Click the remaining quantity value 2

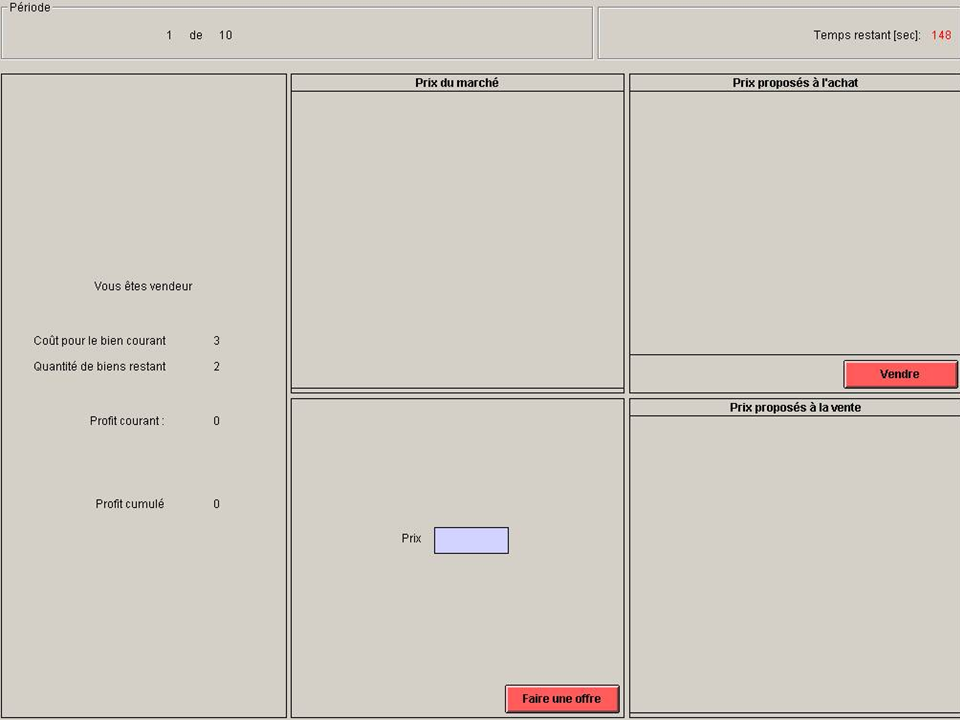tap(217, 367)
